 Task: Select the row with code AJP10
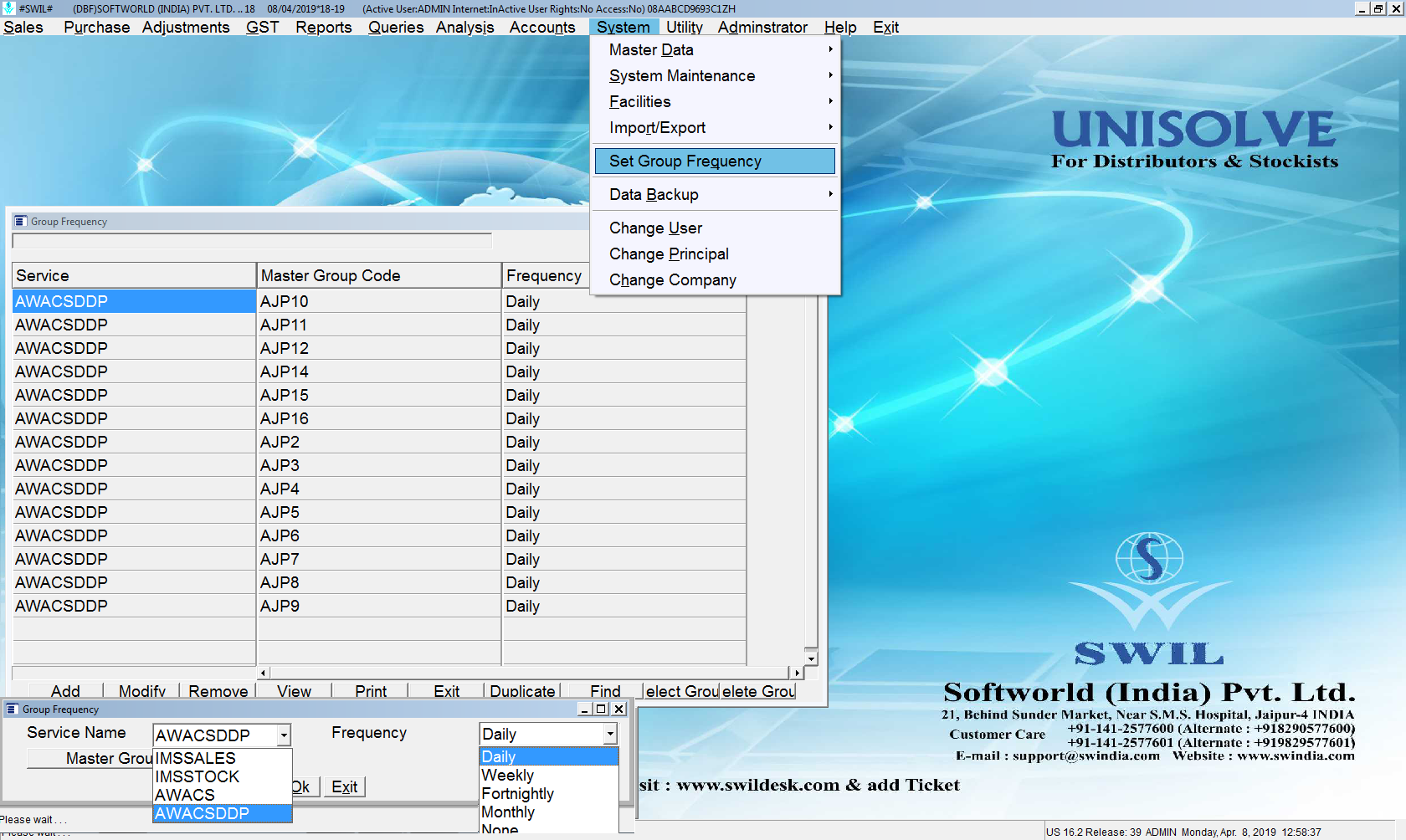(x=378, y=301)
